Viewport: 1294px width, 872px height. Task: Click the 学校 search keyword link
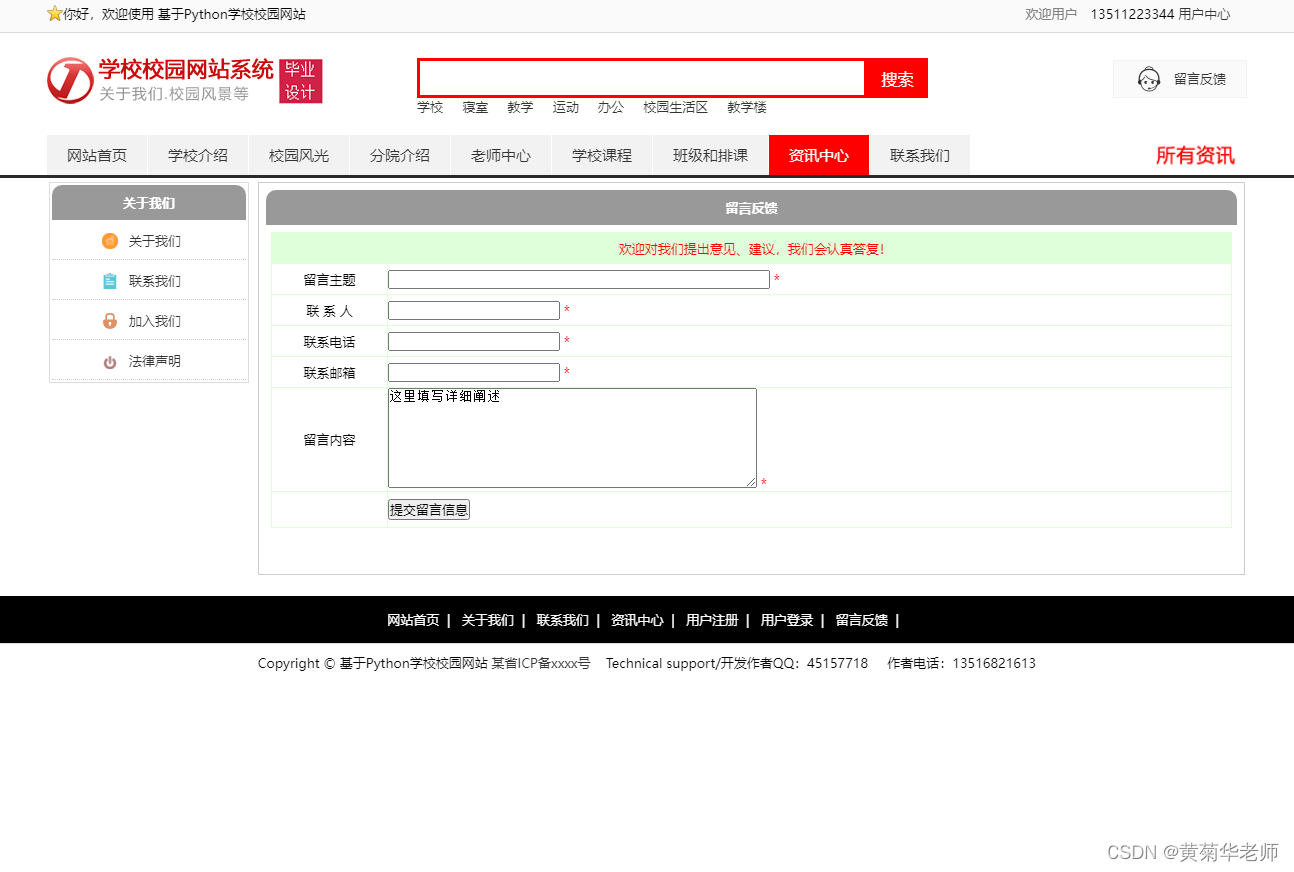coord(430,107)
